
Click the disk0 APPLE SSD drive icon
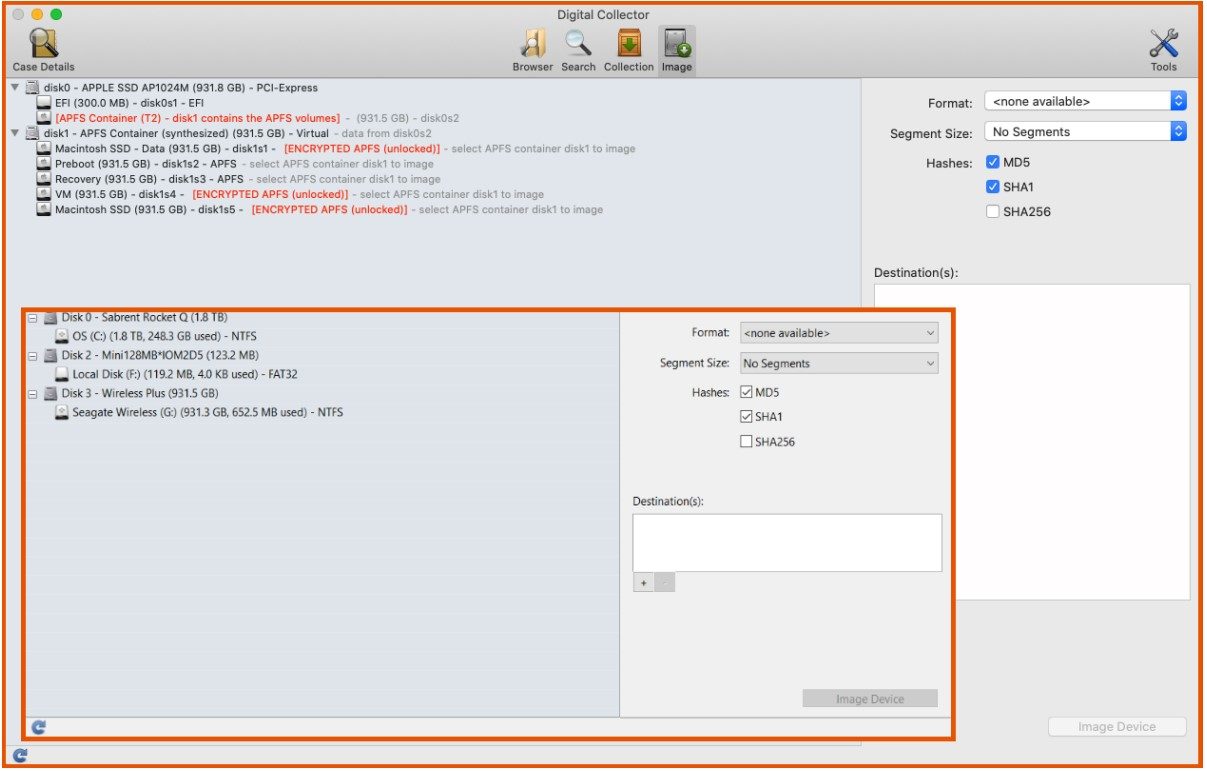click(32, 88)
